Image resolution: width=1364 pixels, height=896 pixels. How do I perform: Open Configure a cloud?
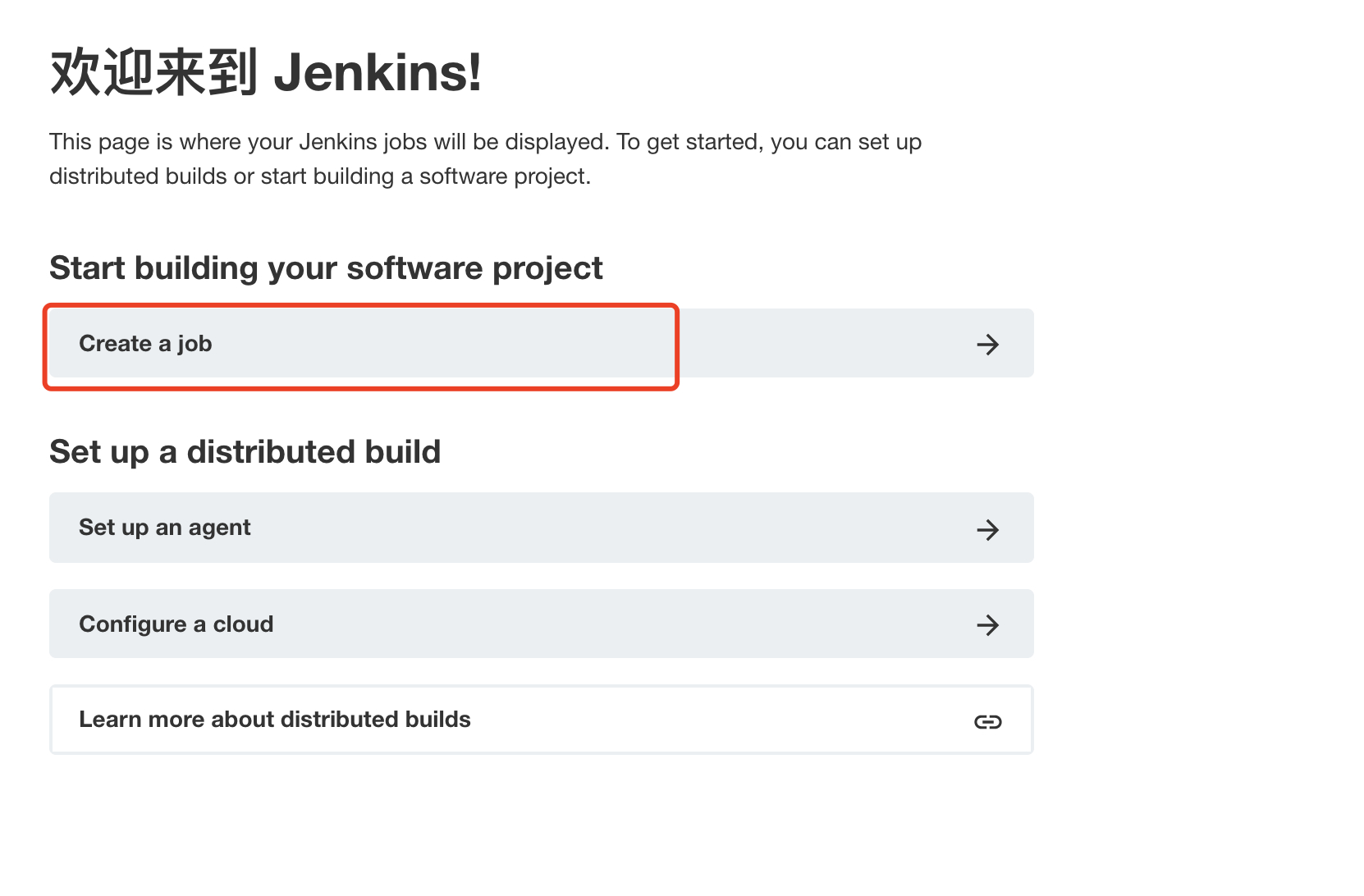point(541,624)
